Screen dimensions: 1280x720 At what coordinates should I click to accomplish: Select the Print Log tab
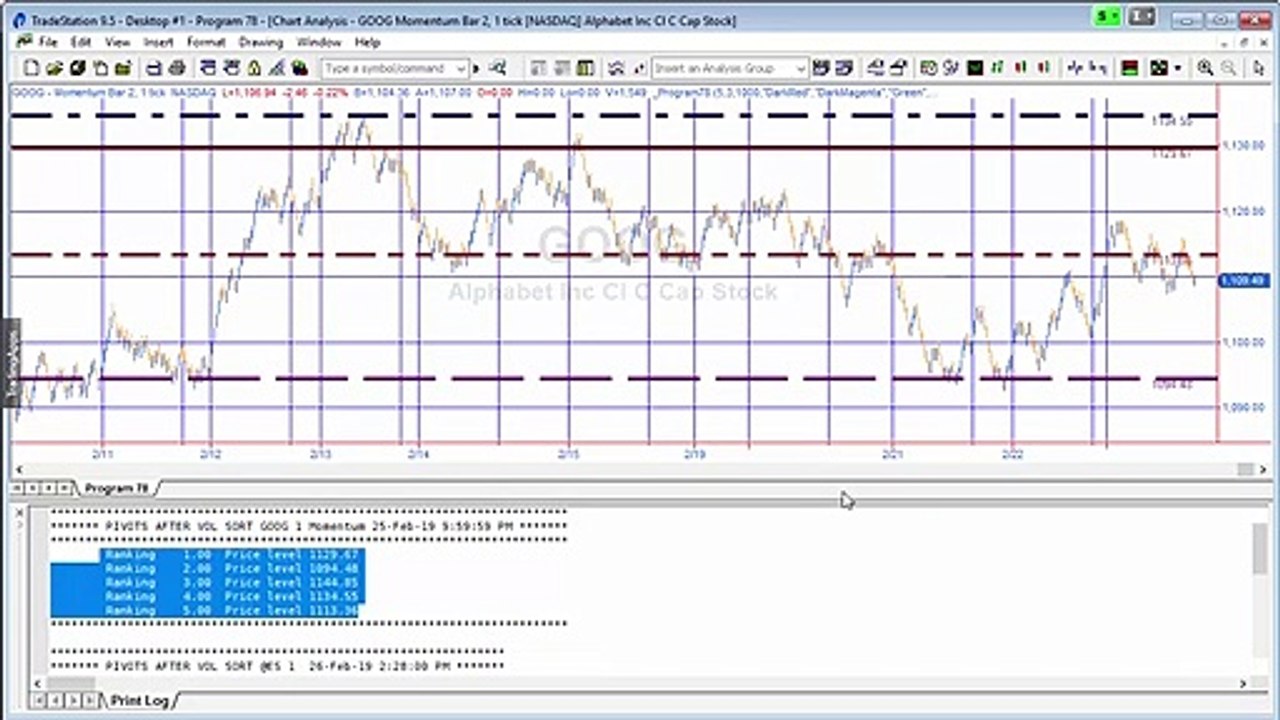[139, 700]
